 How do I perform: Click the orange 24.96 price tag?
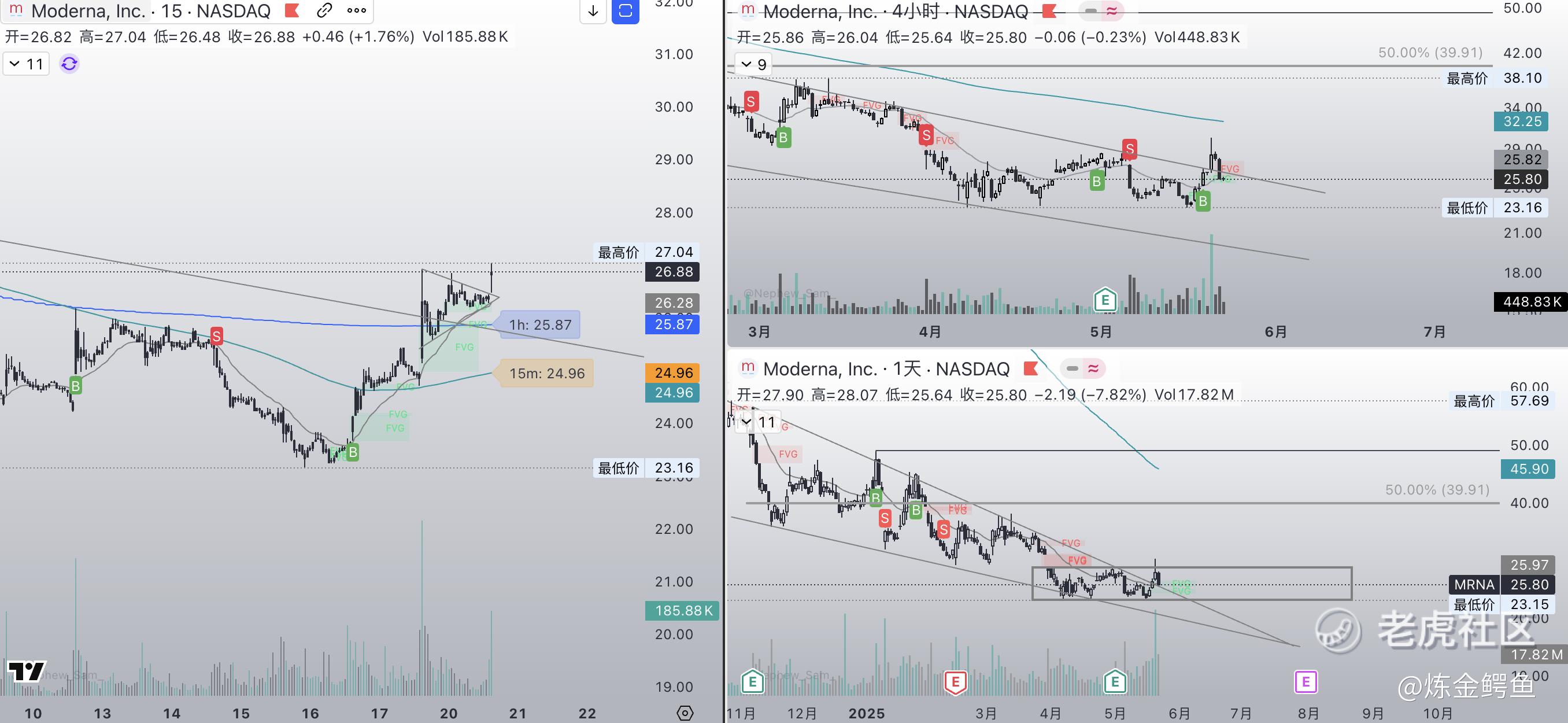click(x=672, y=372)
